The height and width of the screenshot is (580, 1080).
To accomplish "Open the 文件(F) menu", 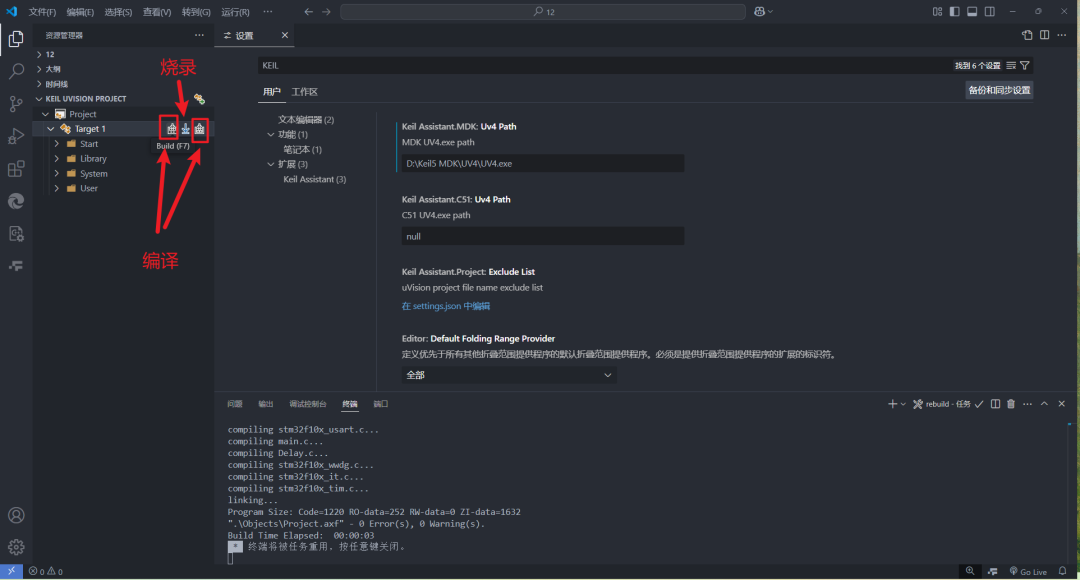I will click(x=42, y=12).
